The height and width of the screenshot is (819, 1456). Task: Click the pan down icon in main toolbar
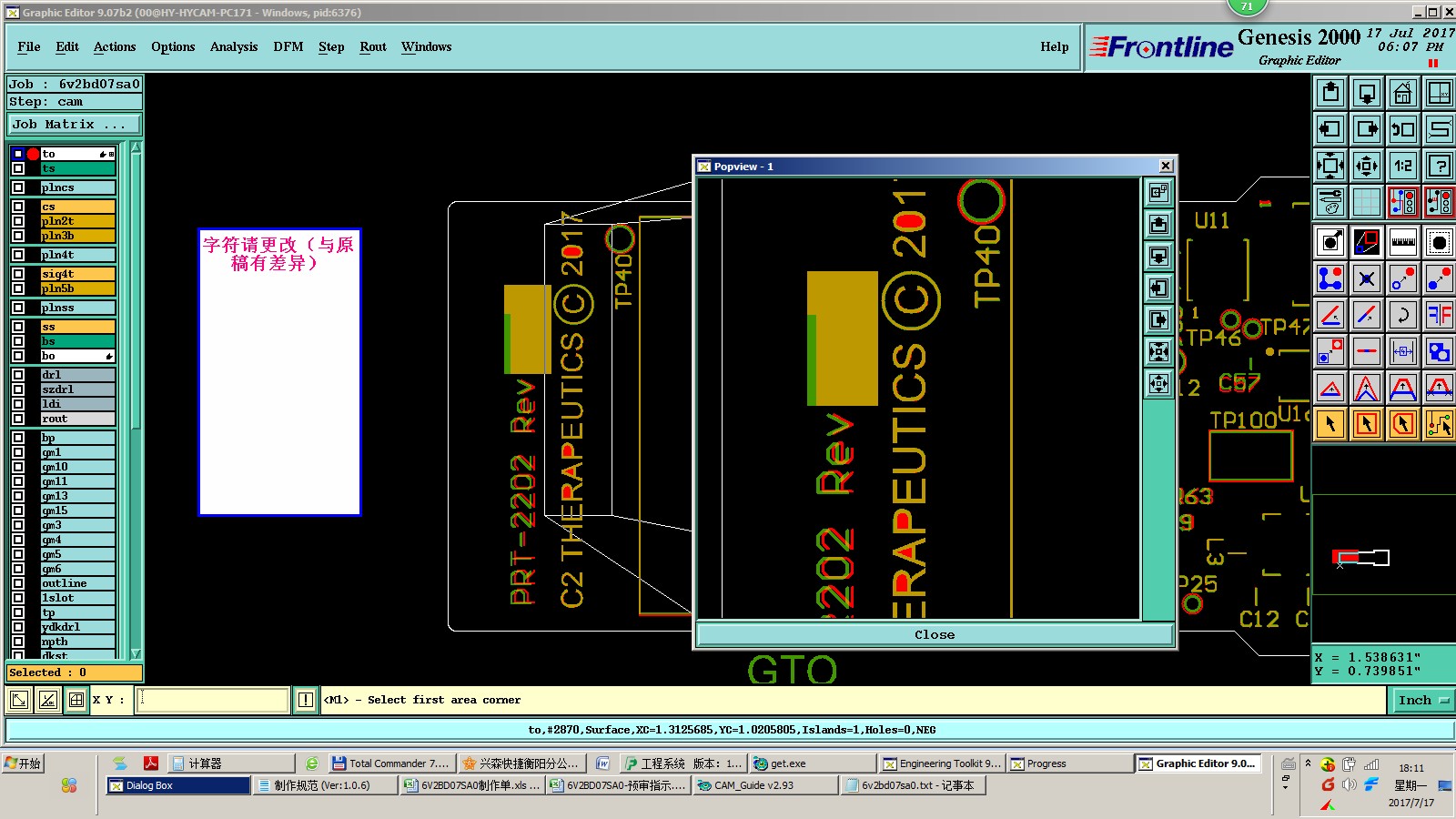[1367, 93]
